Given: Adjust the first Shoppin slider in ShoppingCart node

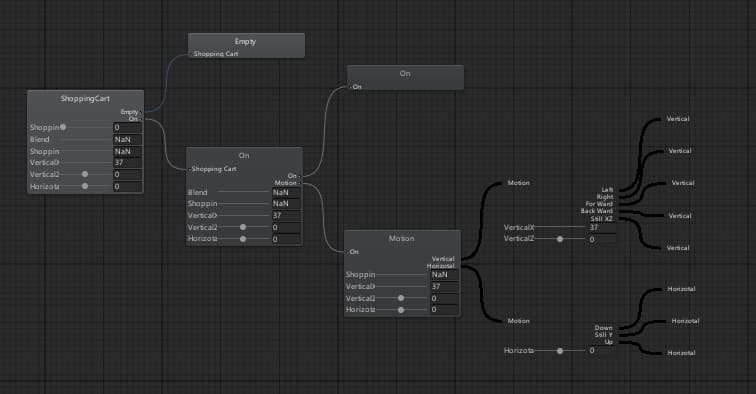Looking at the screenshot, I should tap(63, 127).
